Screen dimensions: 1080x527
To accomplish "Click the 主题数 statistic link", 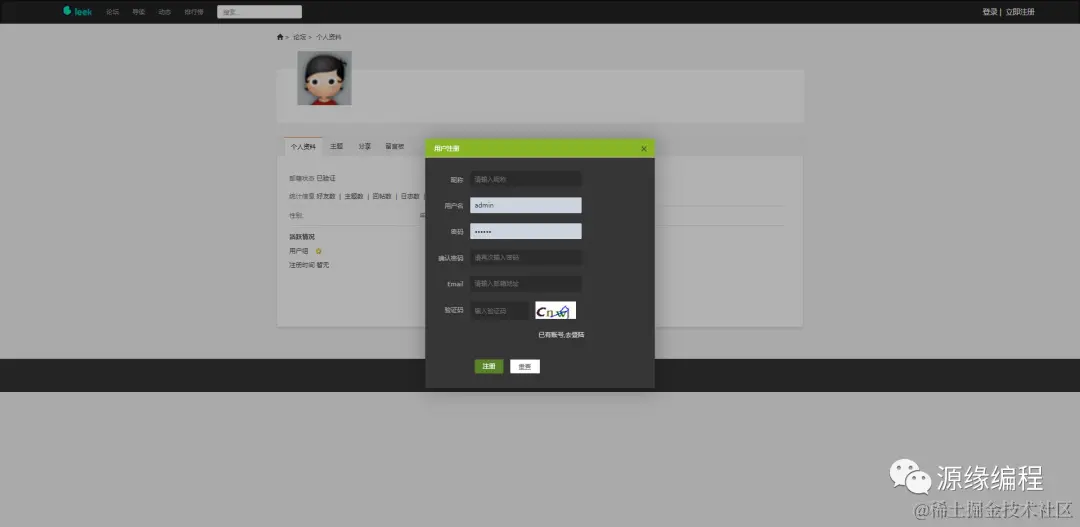I will [354, 196].
